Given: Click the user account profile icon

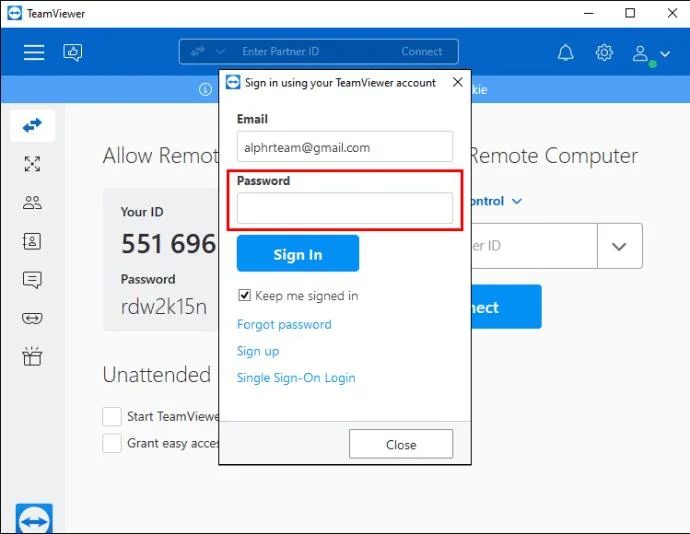Looking at the screenshot, I should click(x=641, y=54).
